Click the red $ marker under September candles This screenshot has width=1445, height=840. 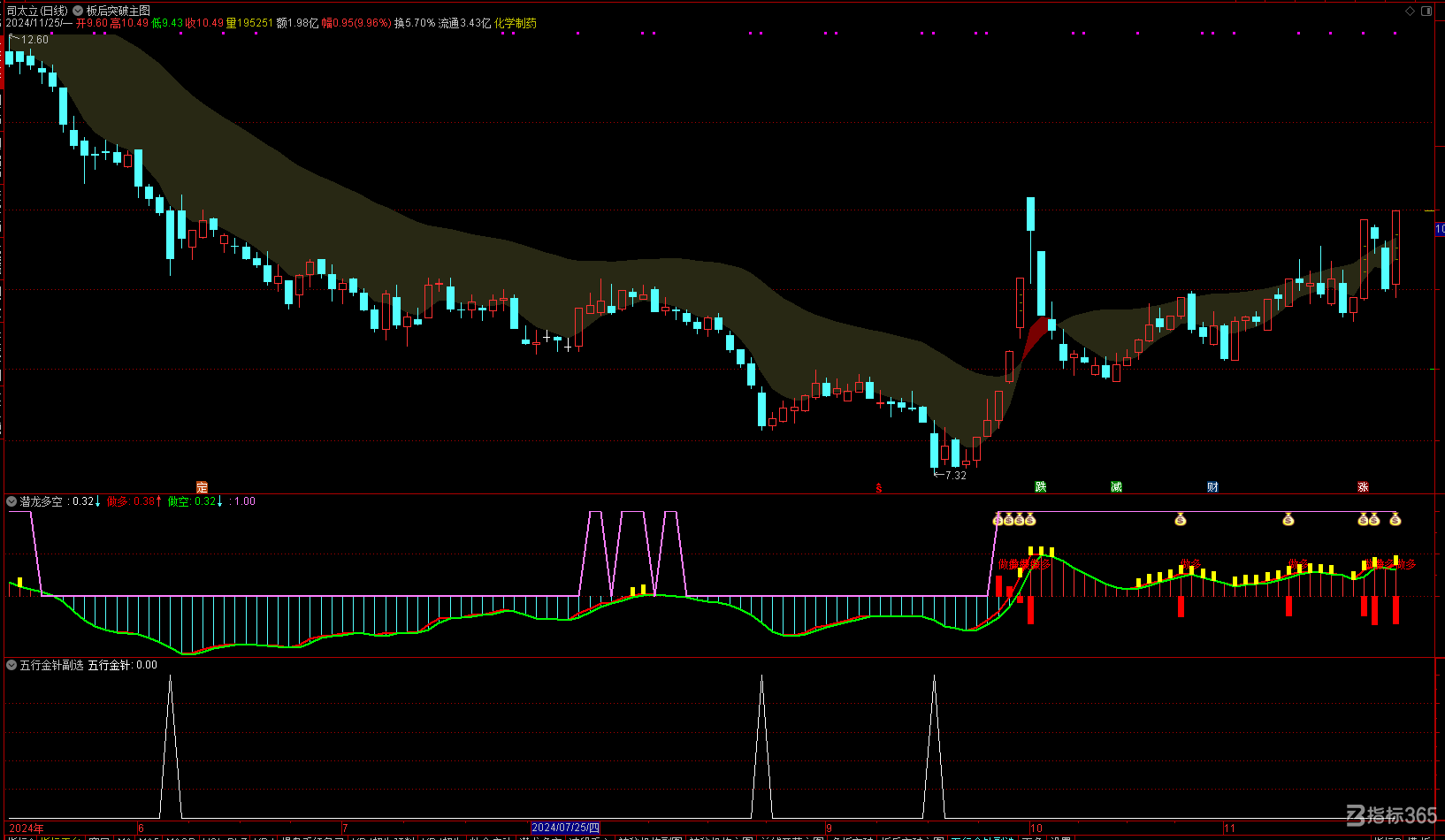coord(878,488)
